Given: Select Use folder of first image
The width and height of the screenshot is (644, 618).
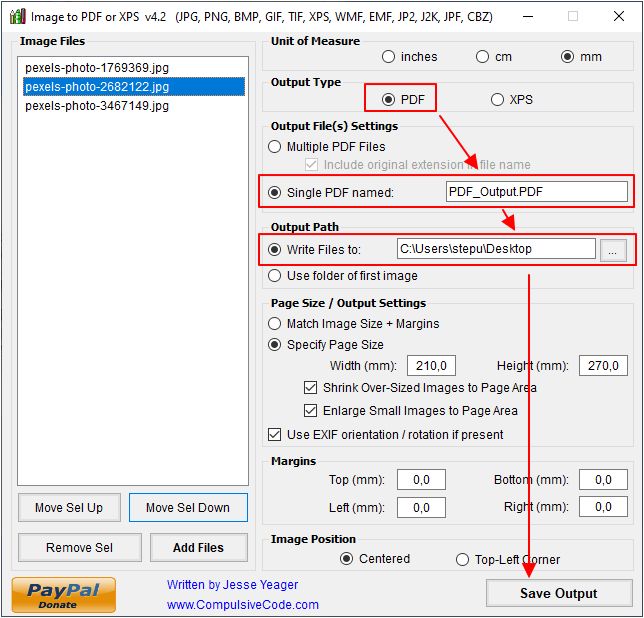Looking at the screenshot, I should (x=274, y=276).
